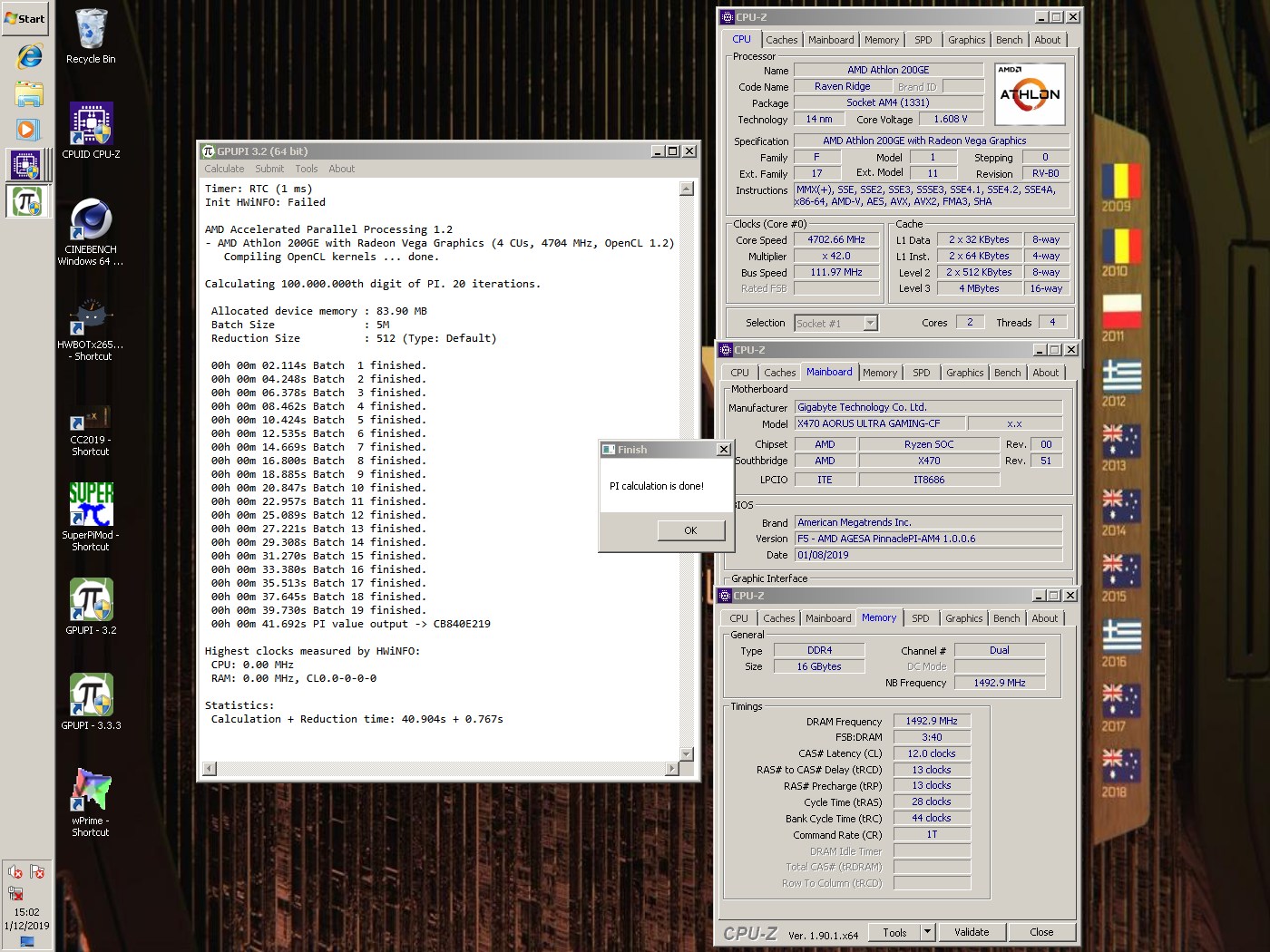Click OK in the Finish dialog

pyautogui.click(x=691, y=530)
